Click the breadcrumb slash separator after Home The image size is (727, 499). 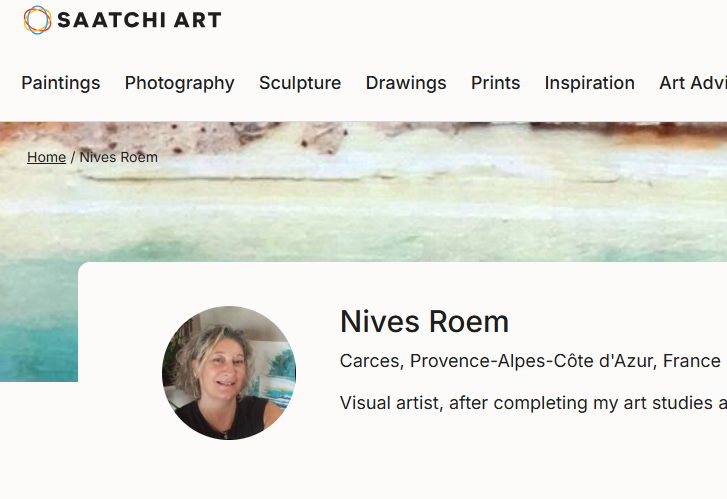[x=72, y=157]
